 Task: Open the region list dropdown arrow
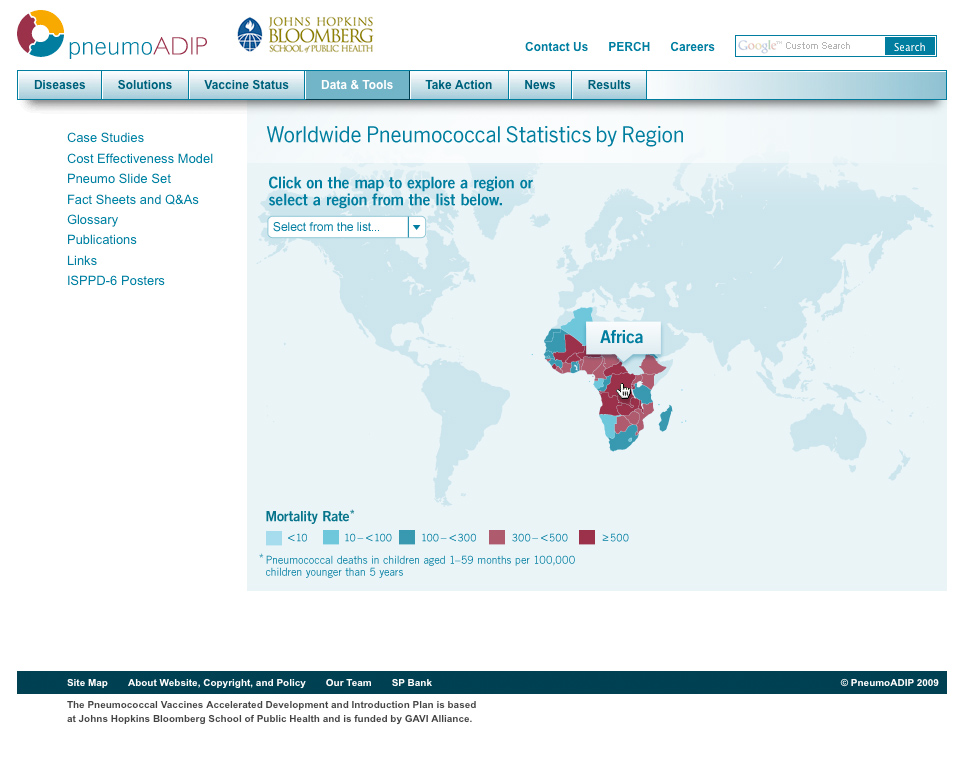click(417, 227)
